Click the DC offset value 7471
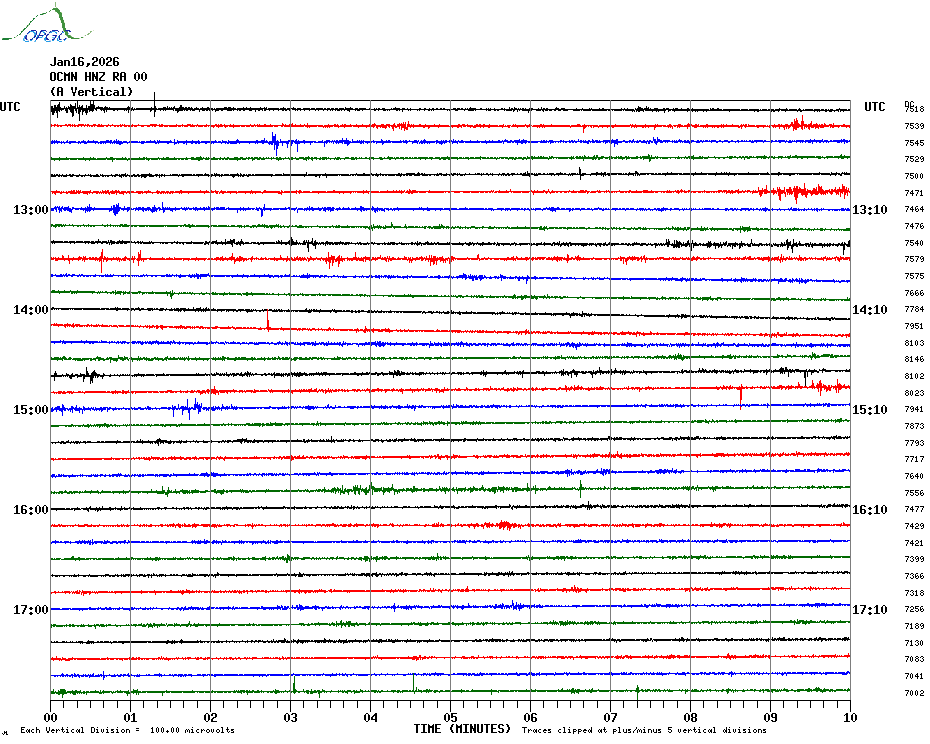Viewport: 930px width, 744px height. [914, 193]
